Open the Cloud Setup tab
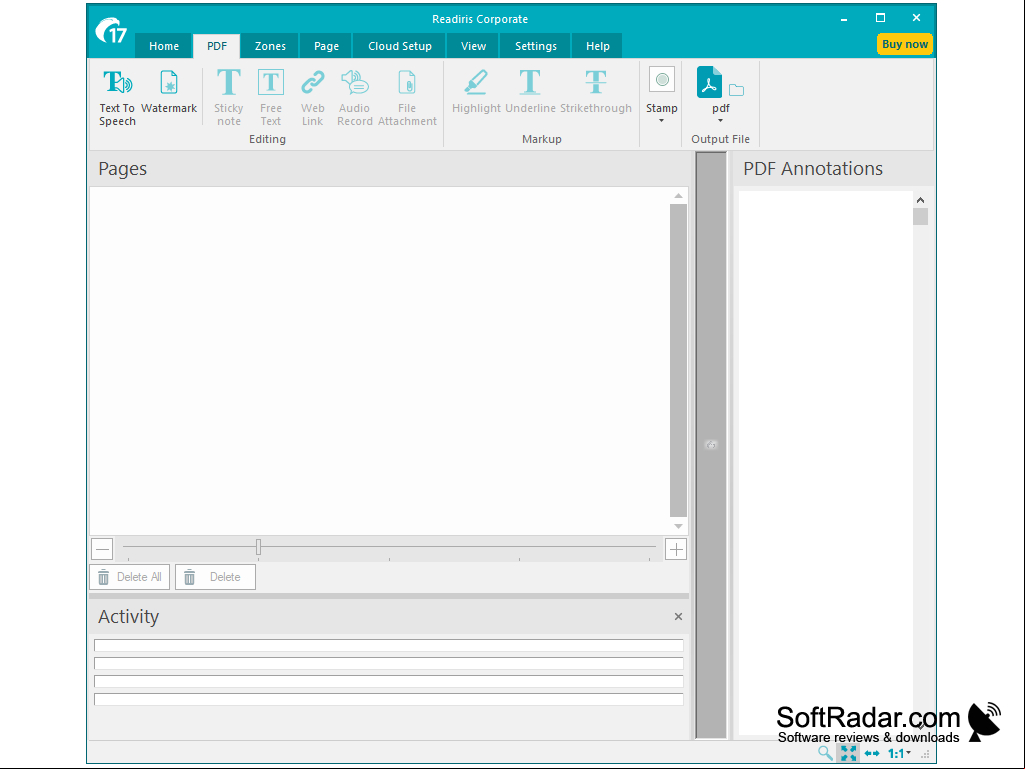1025x769 pixels. 399,46
